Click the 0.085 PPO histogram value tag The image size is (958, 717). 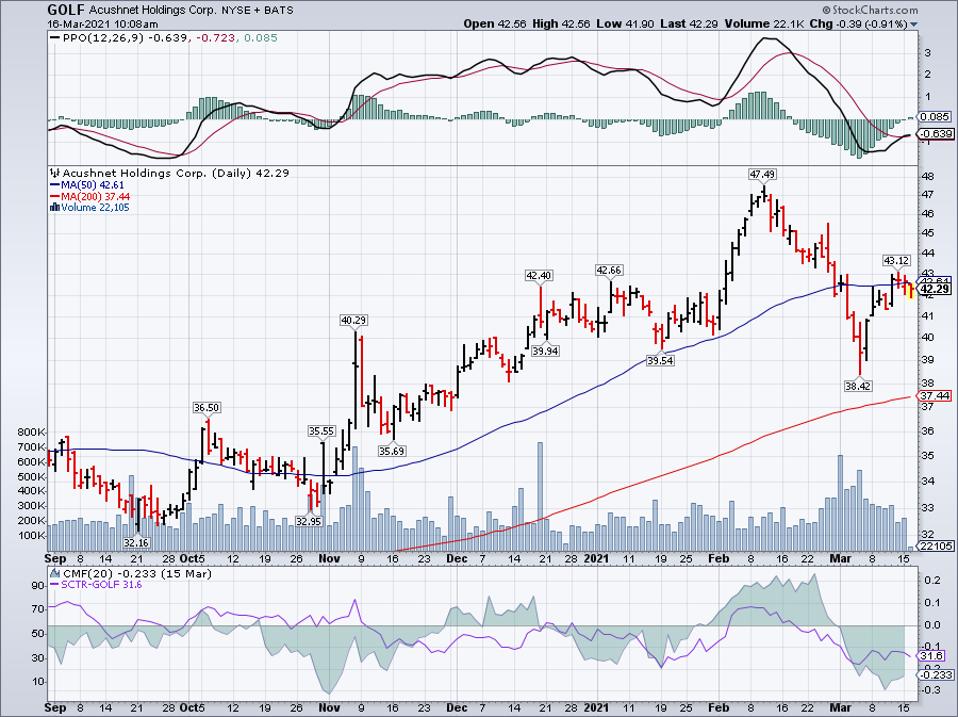click(935, 117)
